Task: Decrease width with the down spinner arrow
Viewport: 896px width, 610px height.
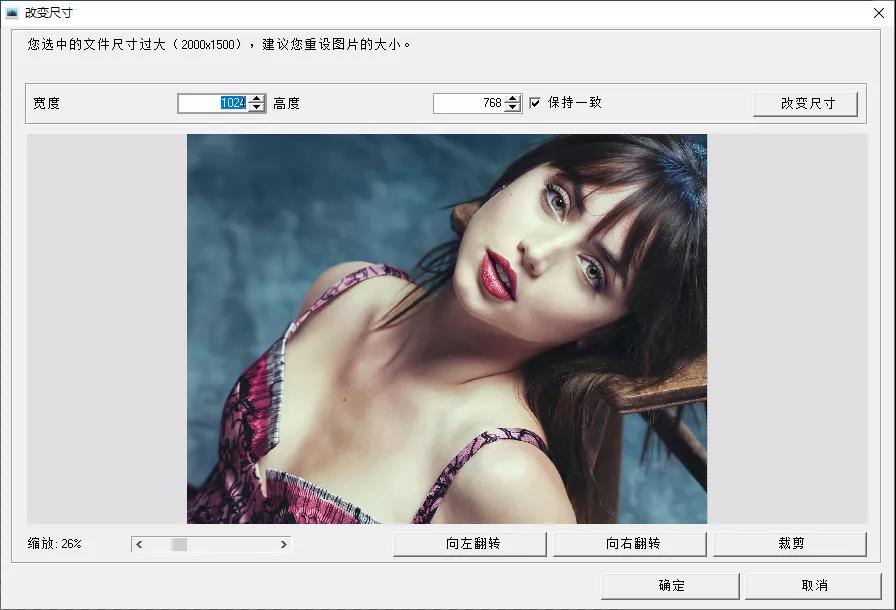Action: click(x=257, y=108)
